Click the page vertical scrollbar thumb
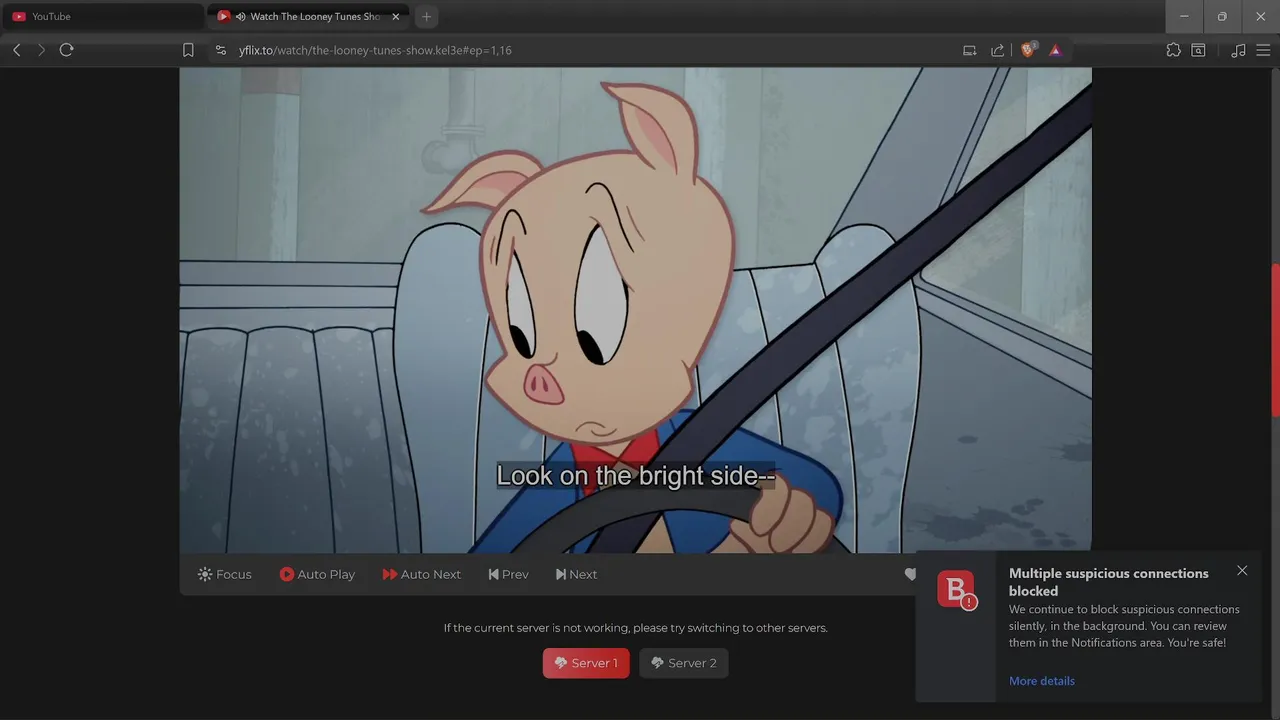This screenshot has height=720, width=1280. [x=1275, y=340]
